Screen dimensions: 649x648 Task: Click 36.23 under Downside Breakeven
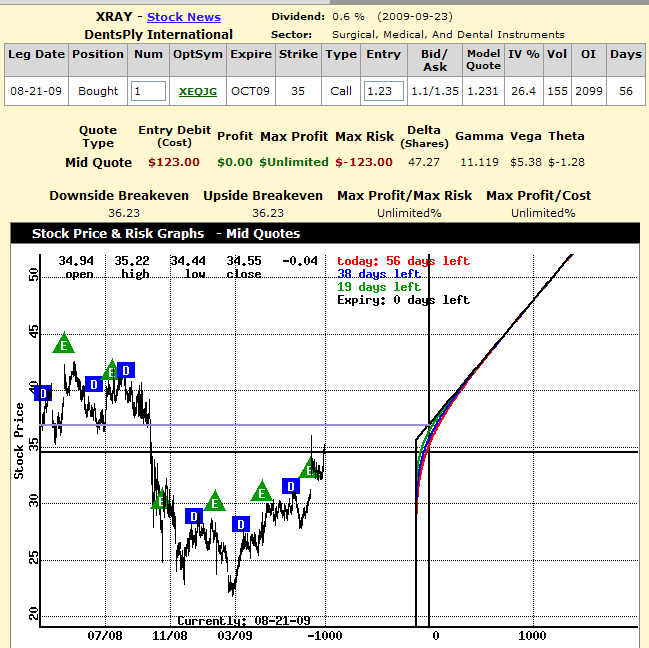click(x=124, y=213)
